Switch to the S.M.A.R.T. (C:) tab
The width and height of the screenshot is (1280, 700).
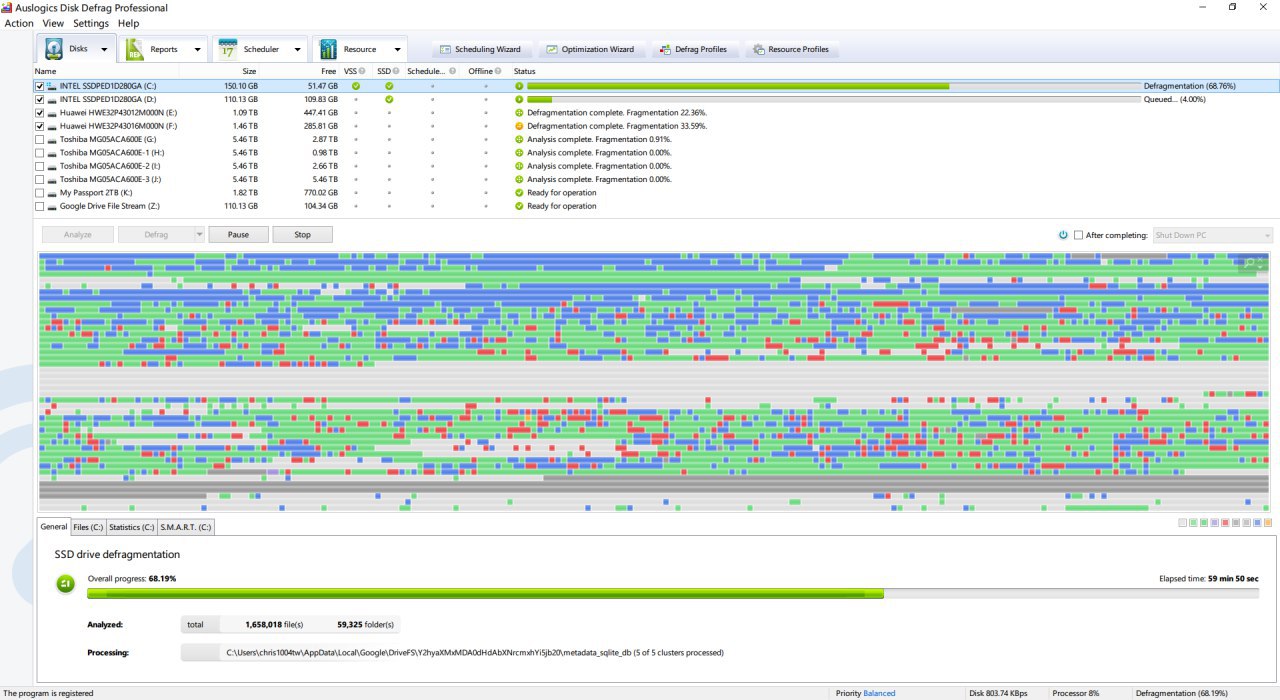pyautogui.click(x=186, y=527)
